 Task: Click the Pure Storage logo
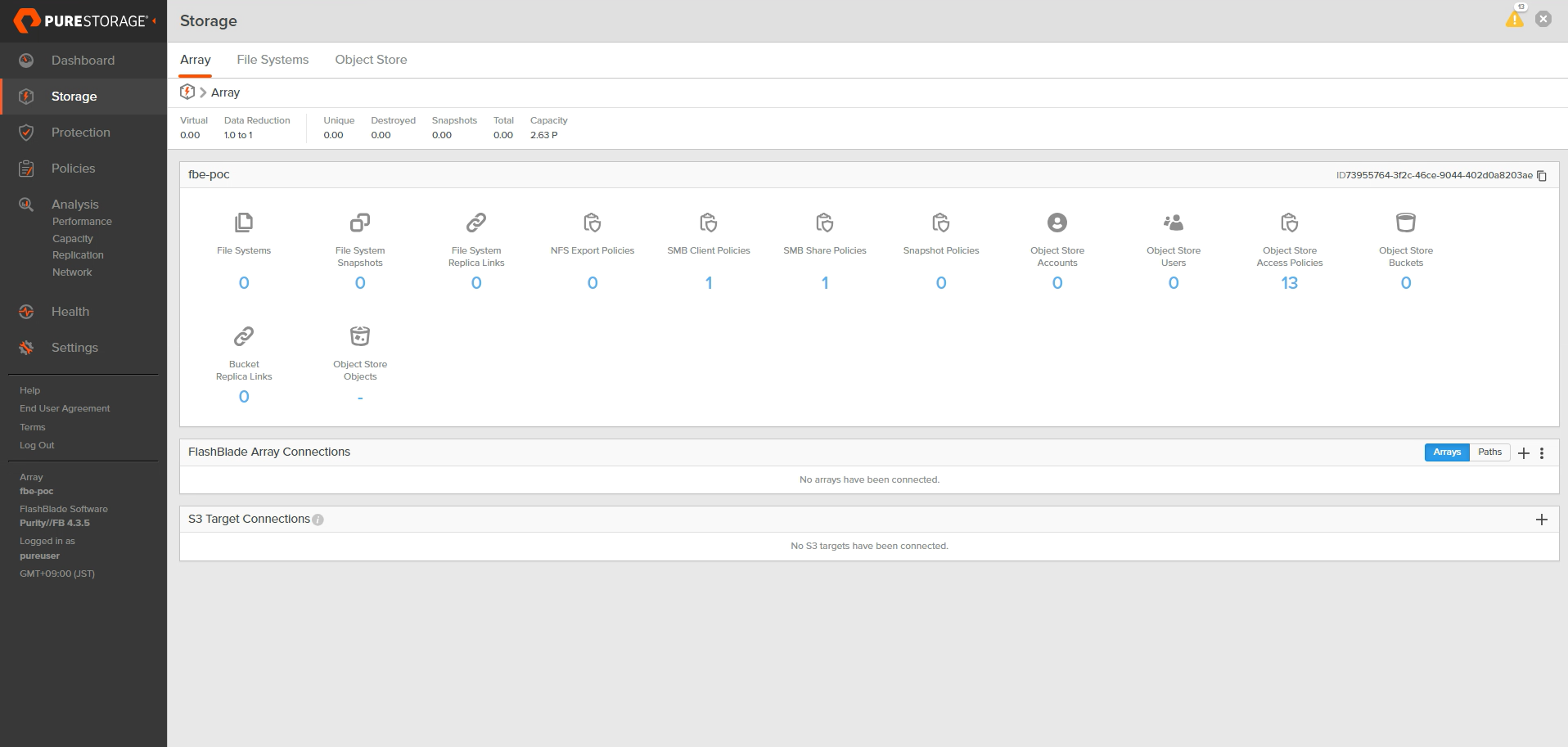(80, 20)
